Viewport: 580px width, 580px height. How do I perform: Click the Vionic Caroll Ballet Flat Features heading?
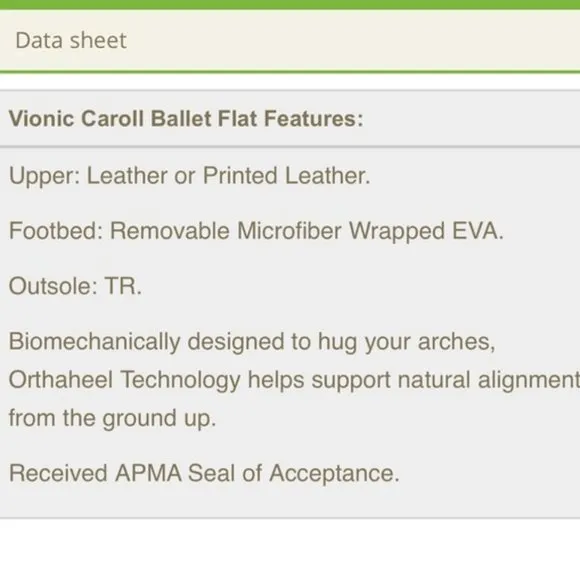[186, 119]
